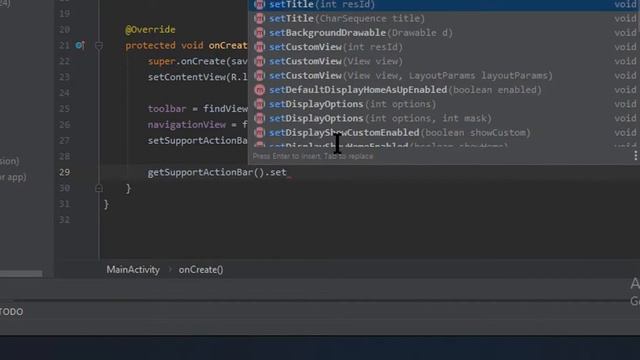This screenshot has height=360, width=640.
Task: Select setDisplayOptions(int options) suggestion
Action: coord(444,104)
